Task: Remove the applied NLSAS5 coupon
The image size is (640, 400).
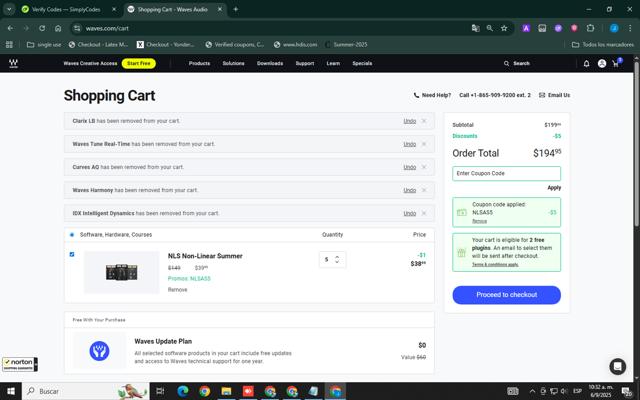Action: (479, 221)
